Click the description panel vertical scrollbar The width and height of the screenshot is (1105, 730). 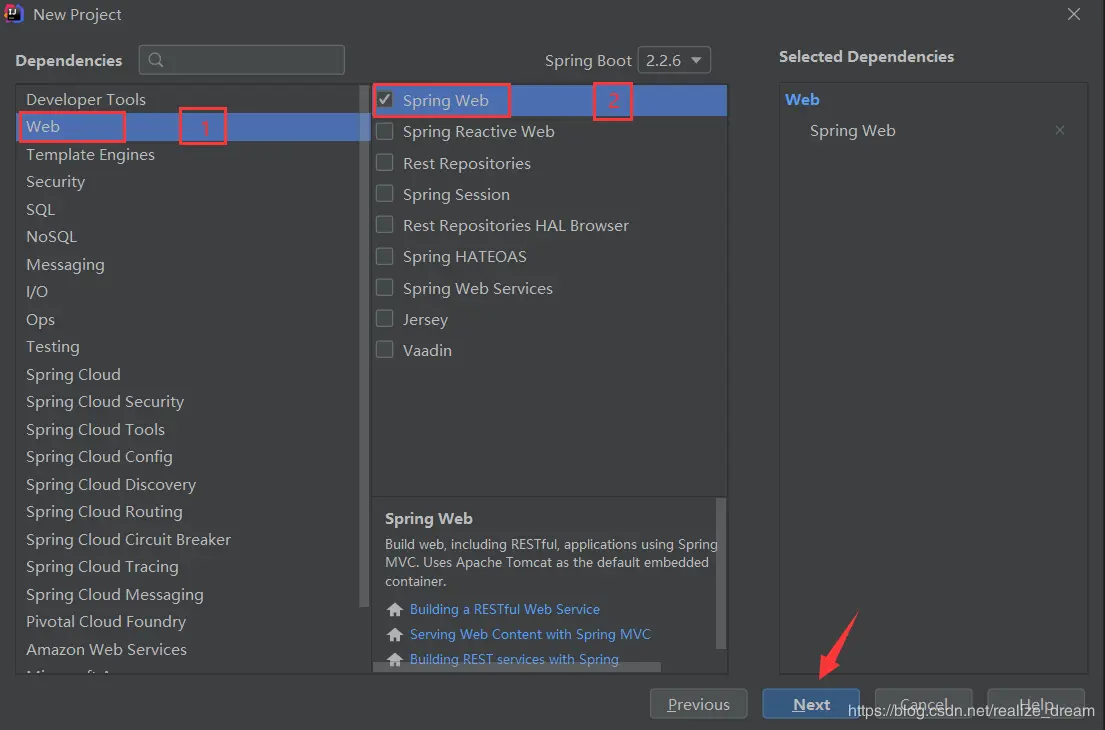[721, 573]
